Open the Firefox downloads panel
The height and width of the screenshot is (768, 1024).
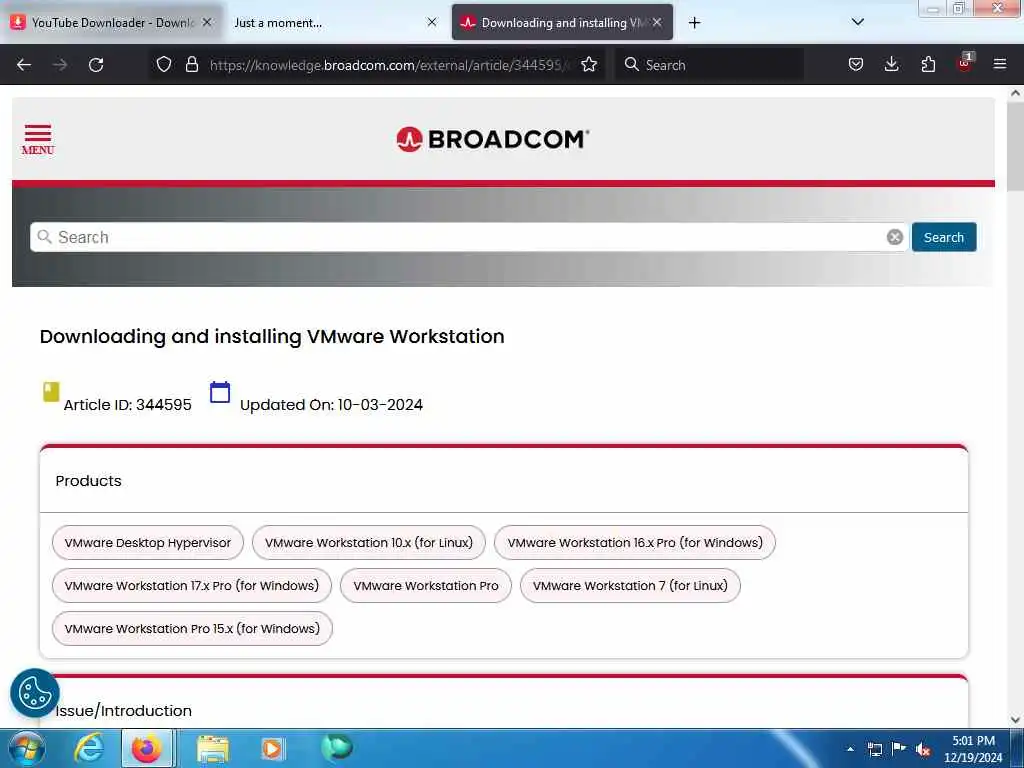pyautogui.click(x=891, y=65)
